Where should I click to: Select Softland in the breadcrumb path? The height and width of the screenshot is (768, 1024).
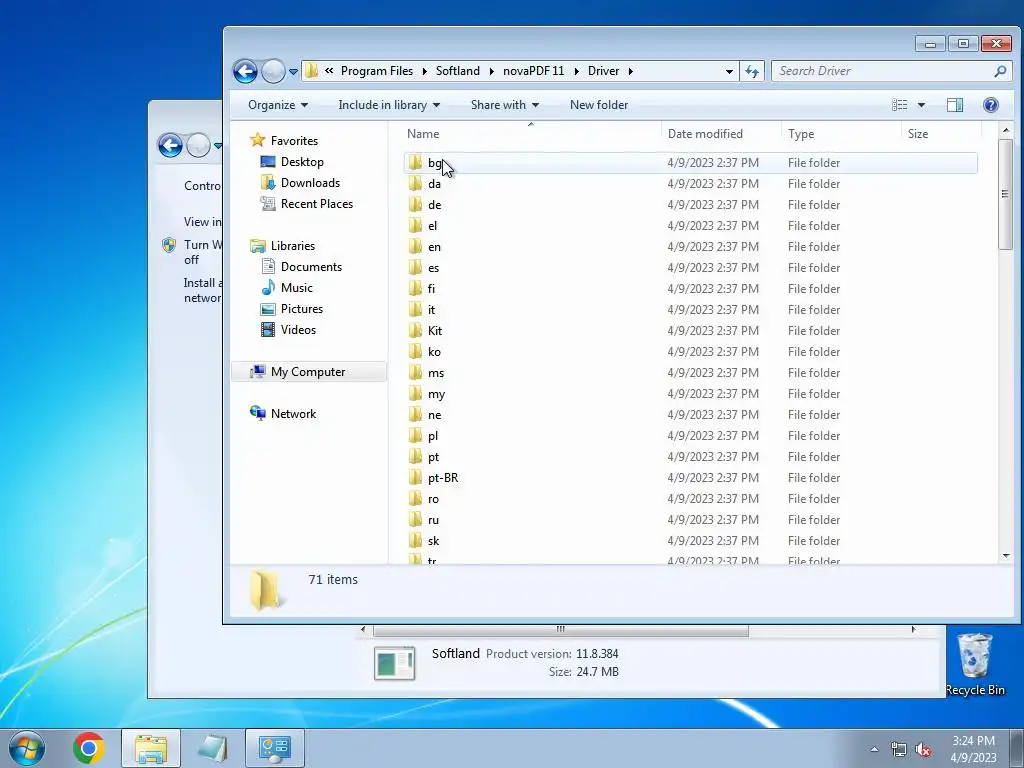[458, 71]
